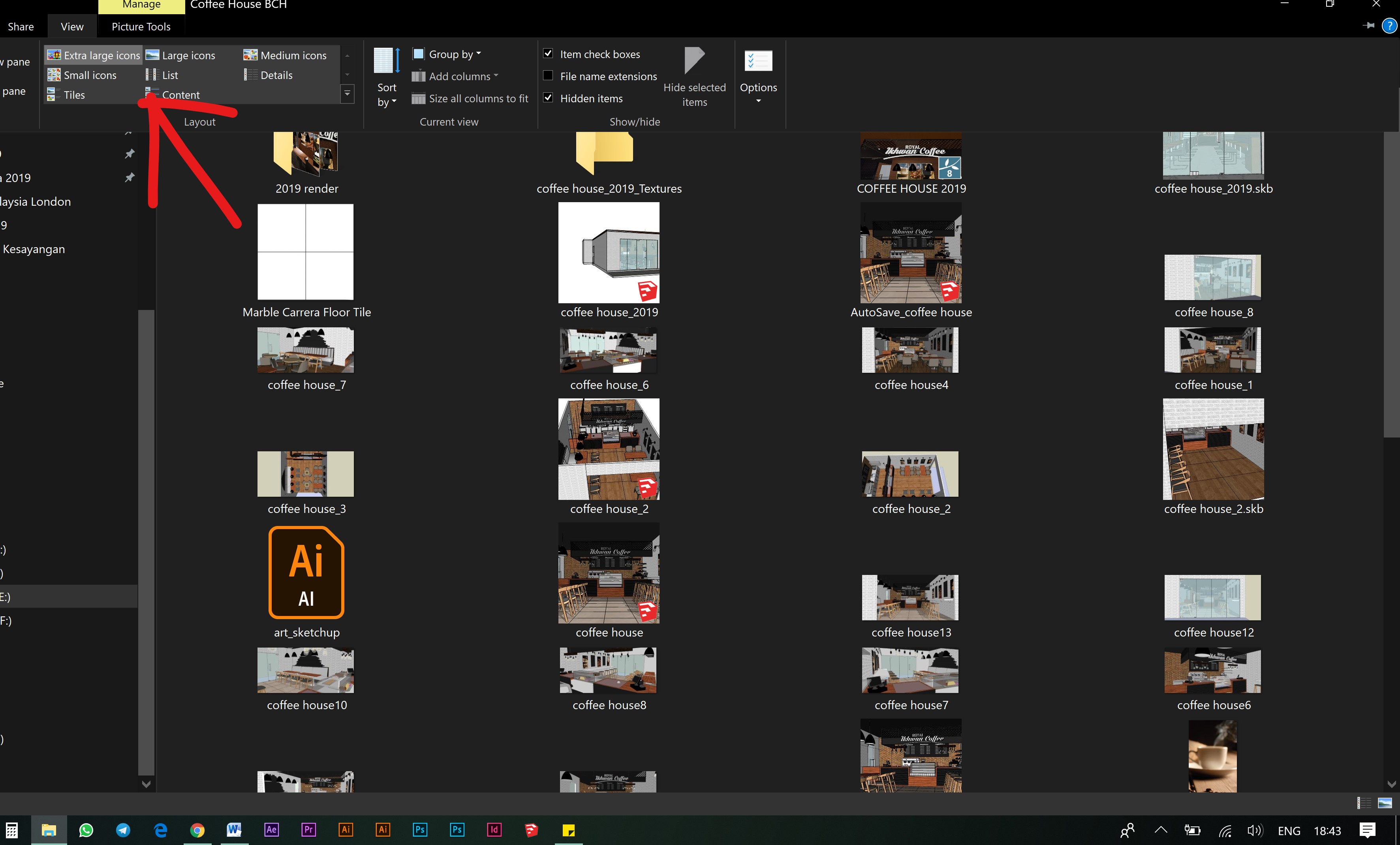This screenshot has width=1400, height=845.
Task: Uncheck Hidden items checkbox
Action: click(548, 98)
